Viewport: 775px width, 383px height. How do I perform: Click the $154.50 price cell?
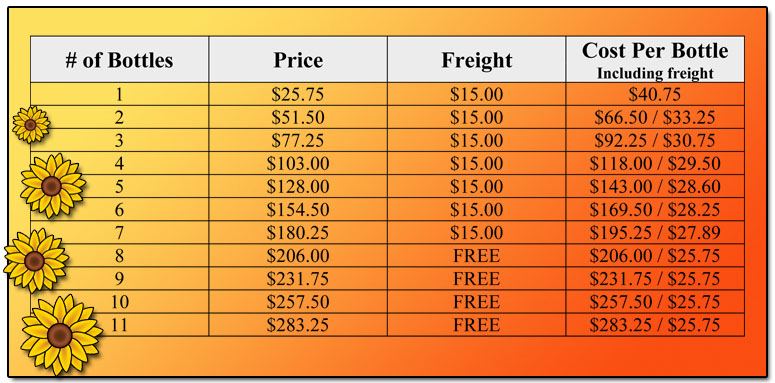[x=298, y=210]
